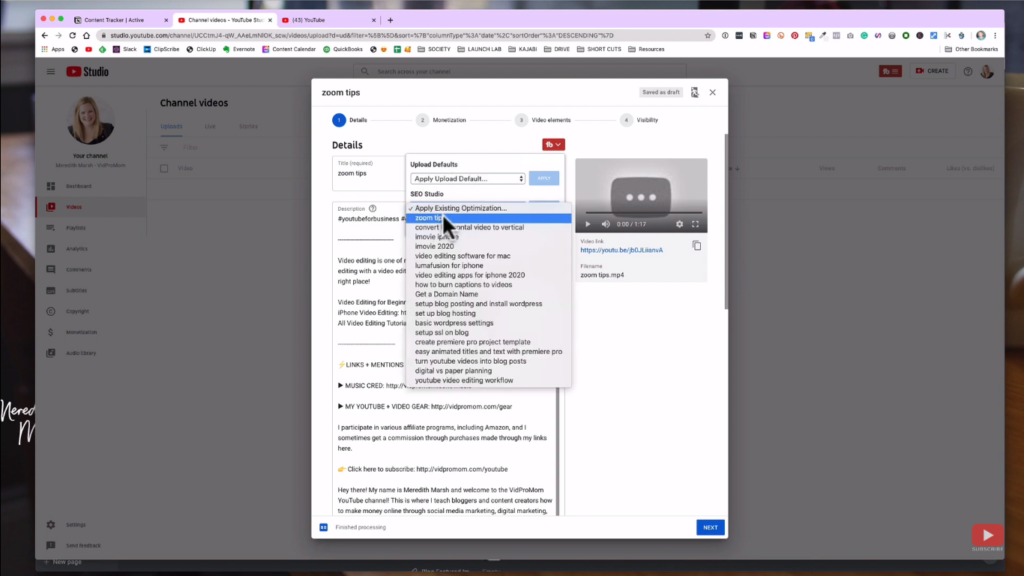1024x576 pixels.
Task: Click the feedback icon beside Saved as draft
Action: [695, 93]
